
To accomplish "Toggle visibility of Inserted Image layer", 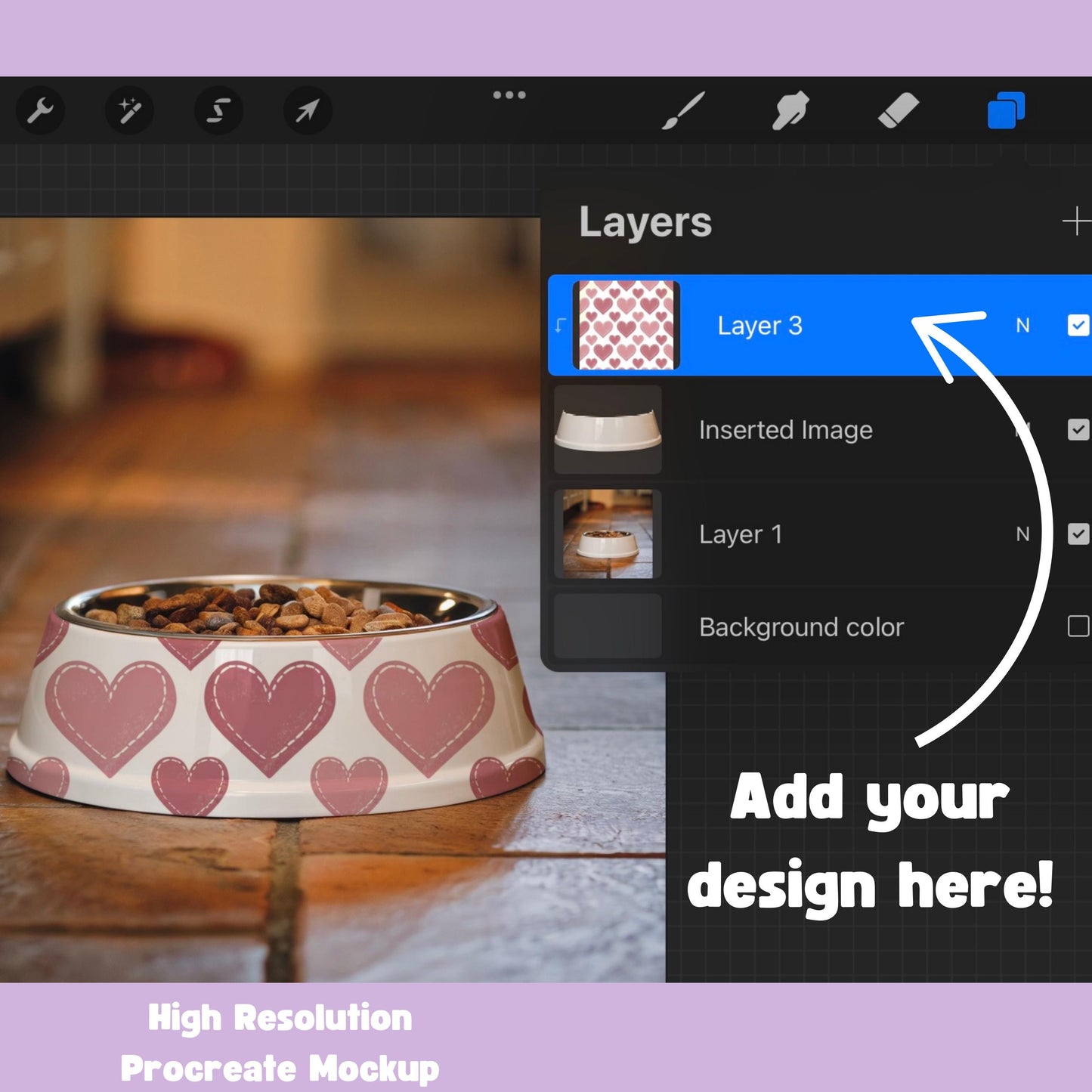I will click(x=1078, y=430).
